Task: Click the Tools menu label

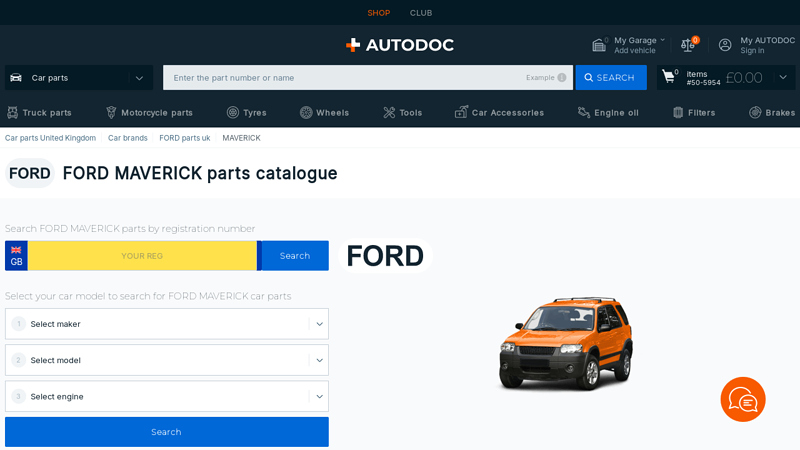Action: [411, 113]
